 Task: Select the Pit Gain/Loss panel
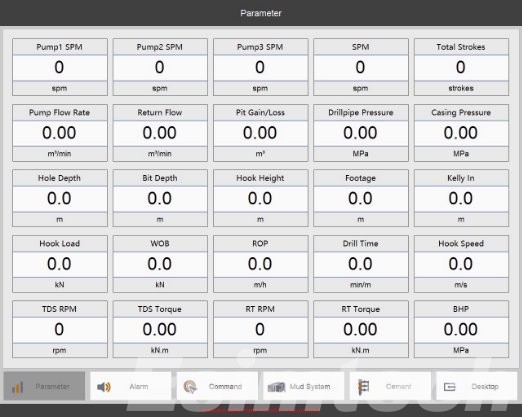(261, 133)
